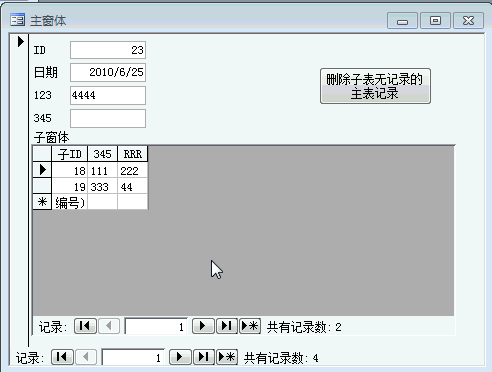Image resolution: width=492 pixels, height=372 pixels.
Task: Click cell with value 44
Action: 133,186
